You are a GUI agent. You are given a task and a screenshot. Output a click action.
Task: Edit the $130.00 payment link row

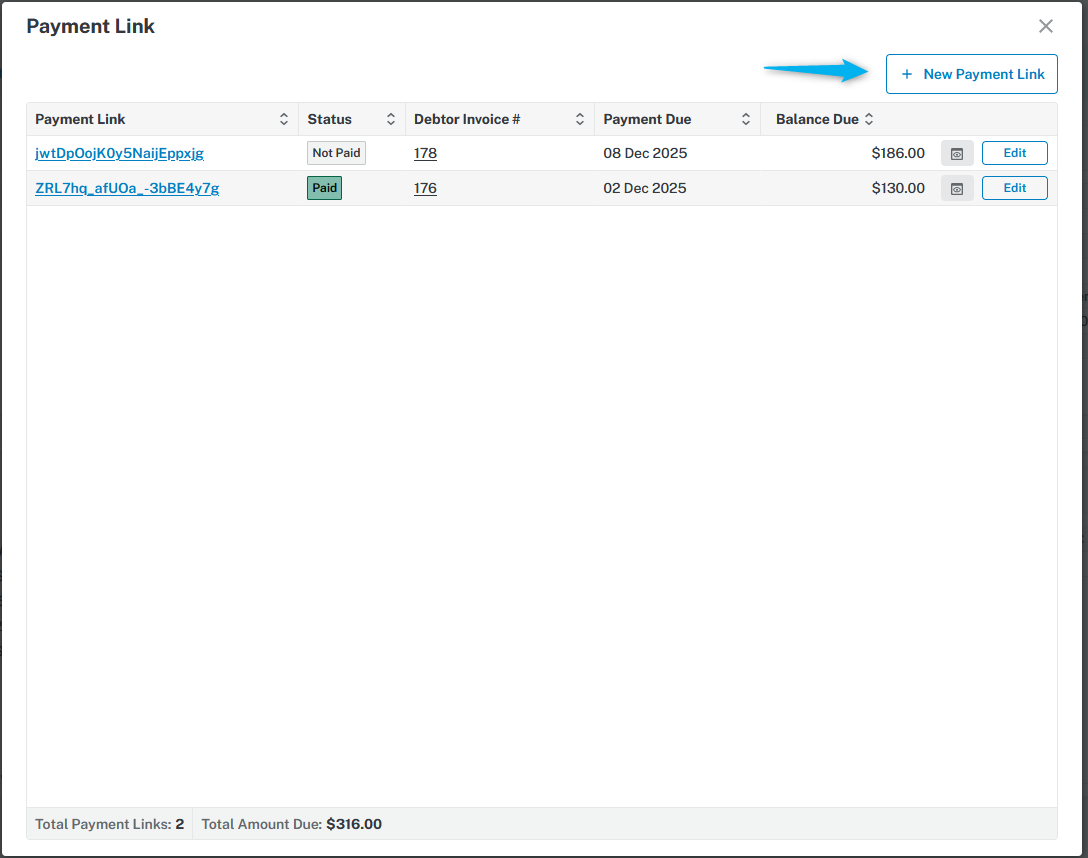point(1014,188)
